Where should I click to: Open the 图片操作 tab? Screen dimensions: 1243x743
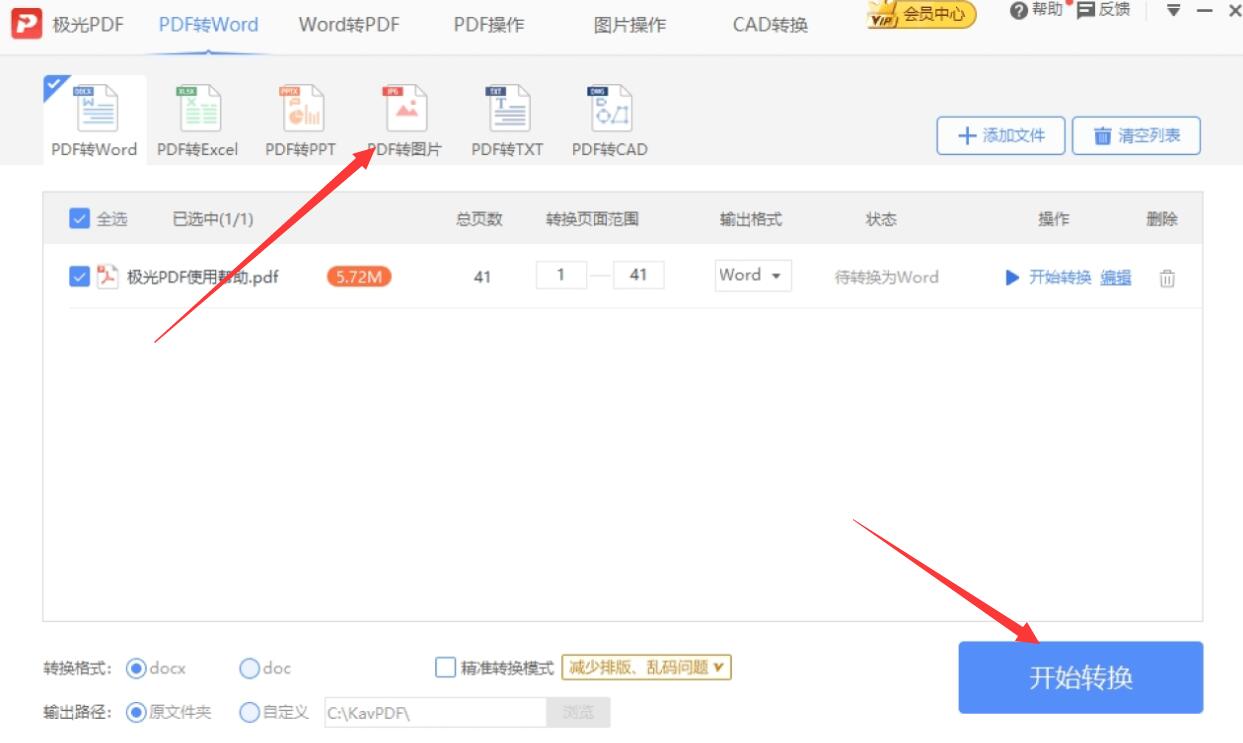tap(630, 25)
